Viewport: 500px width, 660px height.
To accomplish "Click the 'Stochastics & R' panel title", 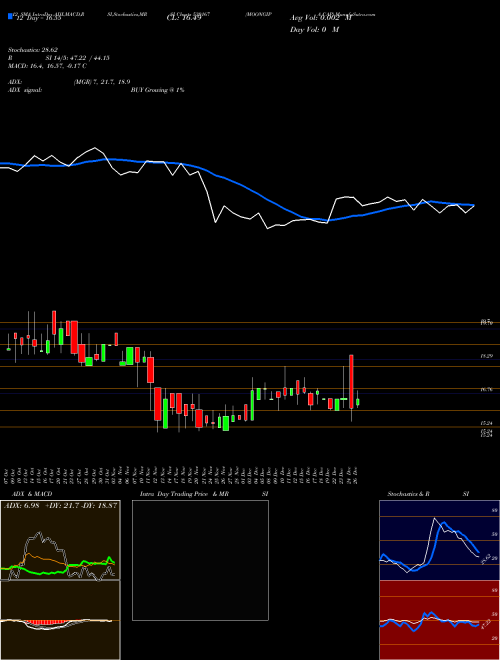I will [x=408, y=494].
